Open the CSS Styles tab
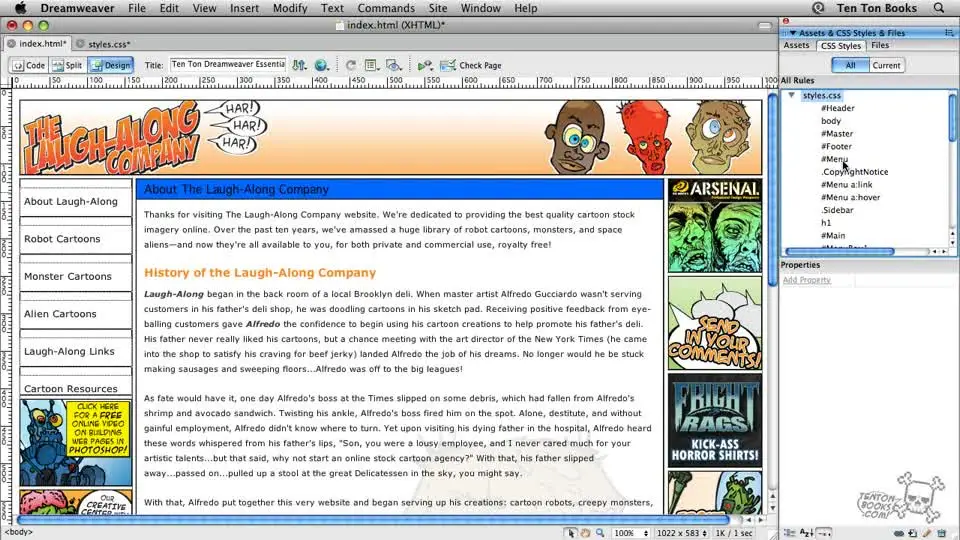Viewport: 960px width, 540px height. (841, 46)
